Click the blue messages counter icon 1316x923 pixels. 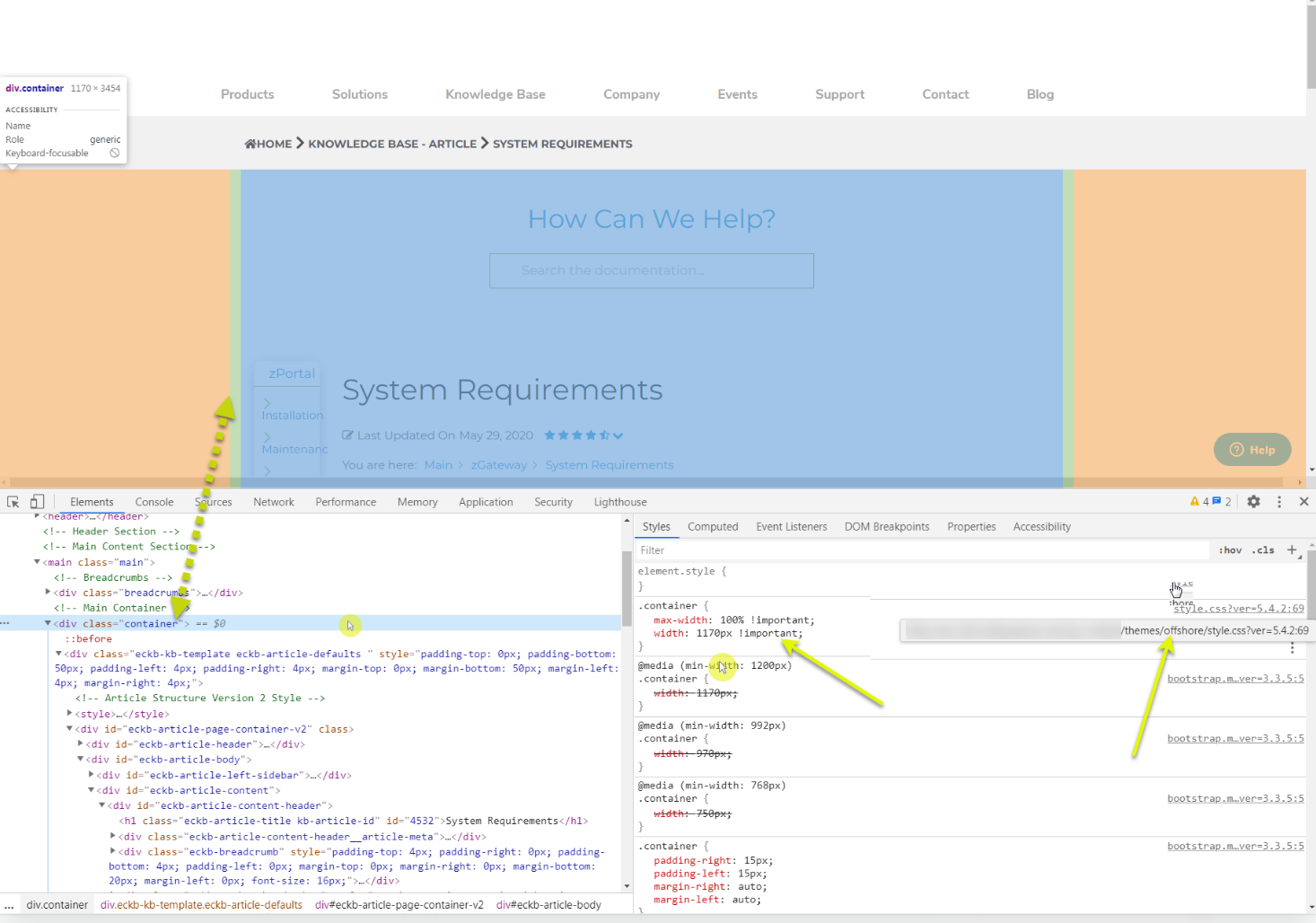pos(1217,502)
